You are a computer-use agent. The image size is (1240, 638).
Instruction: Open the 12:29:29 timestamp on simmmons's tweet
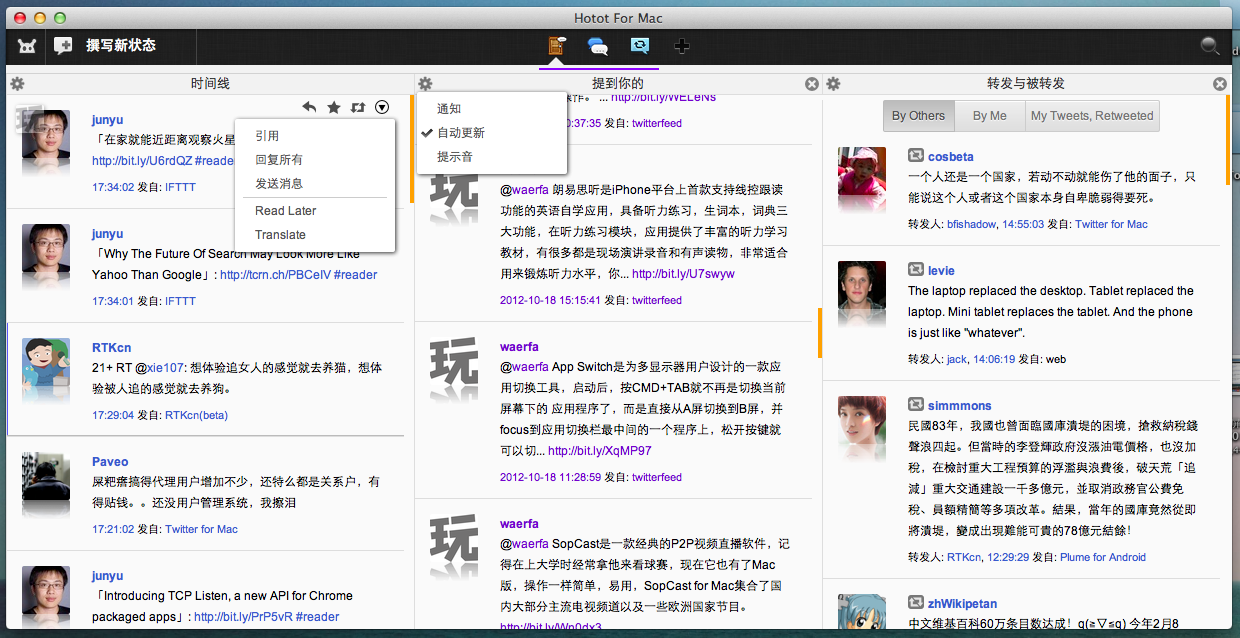(x=1008, y=557)
